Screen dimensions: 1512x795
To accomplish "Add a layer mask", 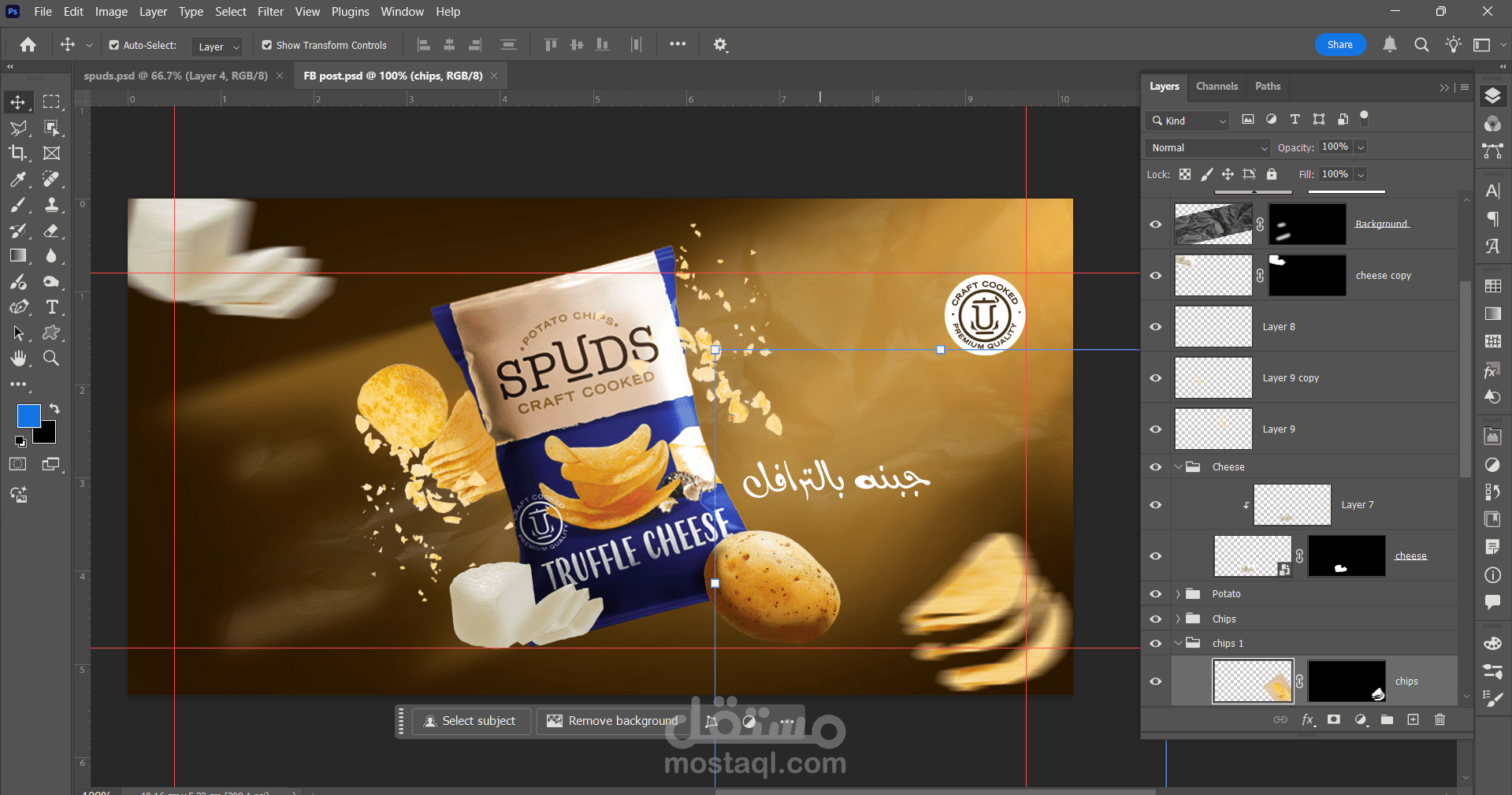I will [x=1334, y=719].
